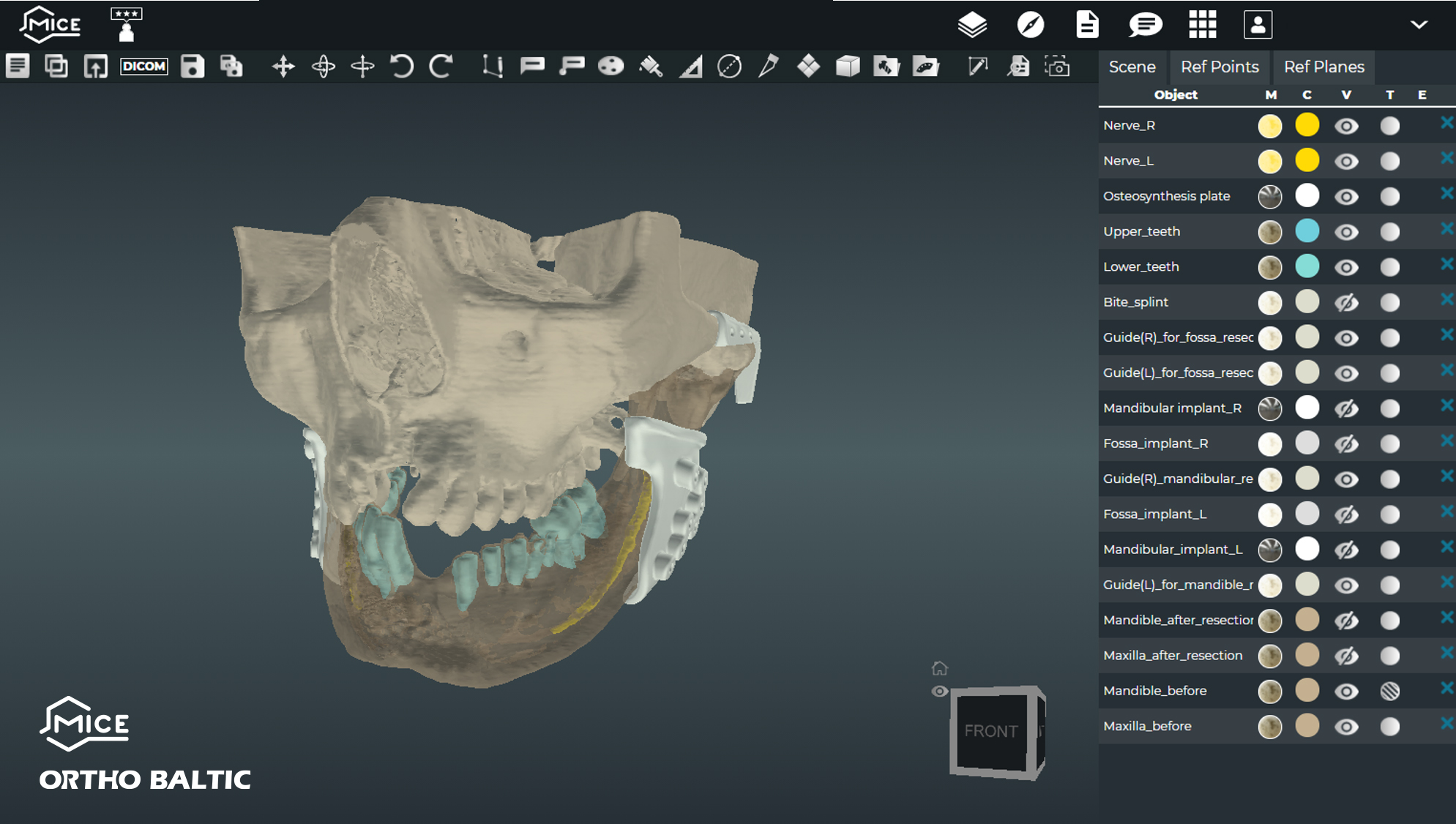The image size is (1456, 824).
Task: Select the flag annotation tool
Action: point(532,67)
